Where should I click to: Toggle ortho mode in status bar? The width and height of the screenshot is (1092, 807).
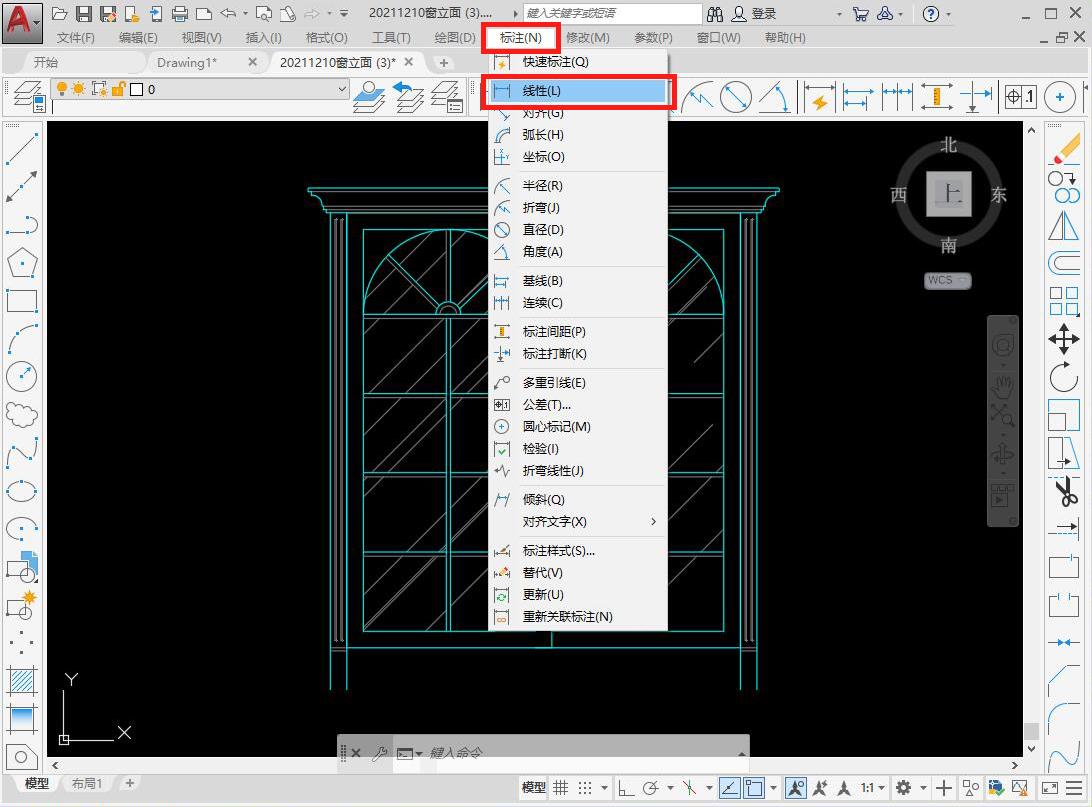626,788
